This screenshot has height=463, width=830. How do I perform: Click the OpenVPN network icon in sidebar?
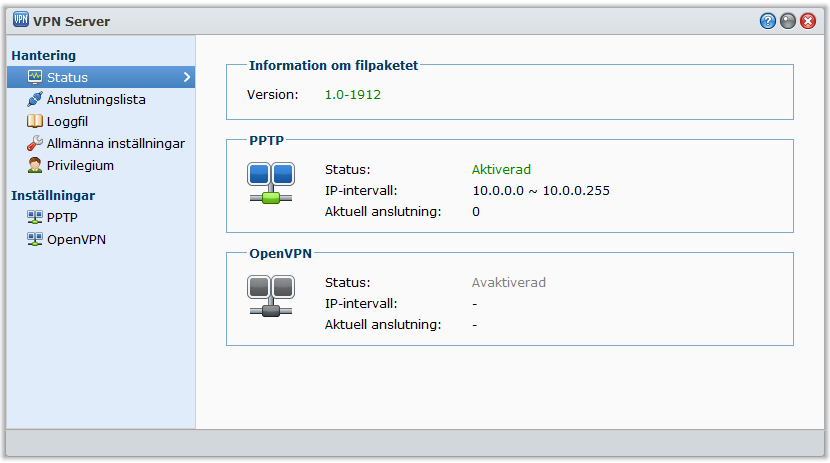(x=35, y=239)
